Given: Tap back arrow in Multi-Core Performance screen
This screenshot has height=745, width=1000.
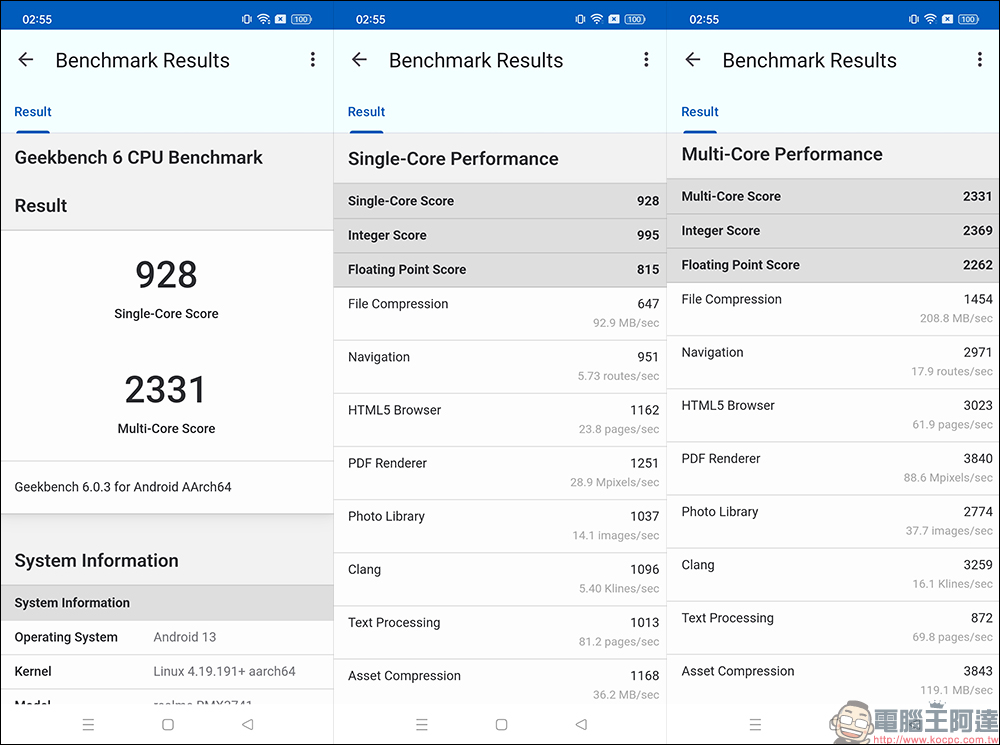Looking at the screenshot, I should (x=693, y=60).
